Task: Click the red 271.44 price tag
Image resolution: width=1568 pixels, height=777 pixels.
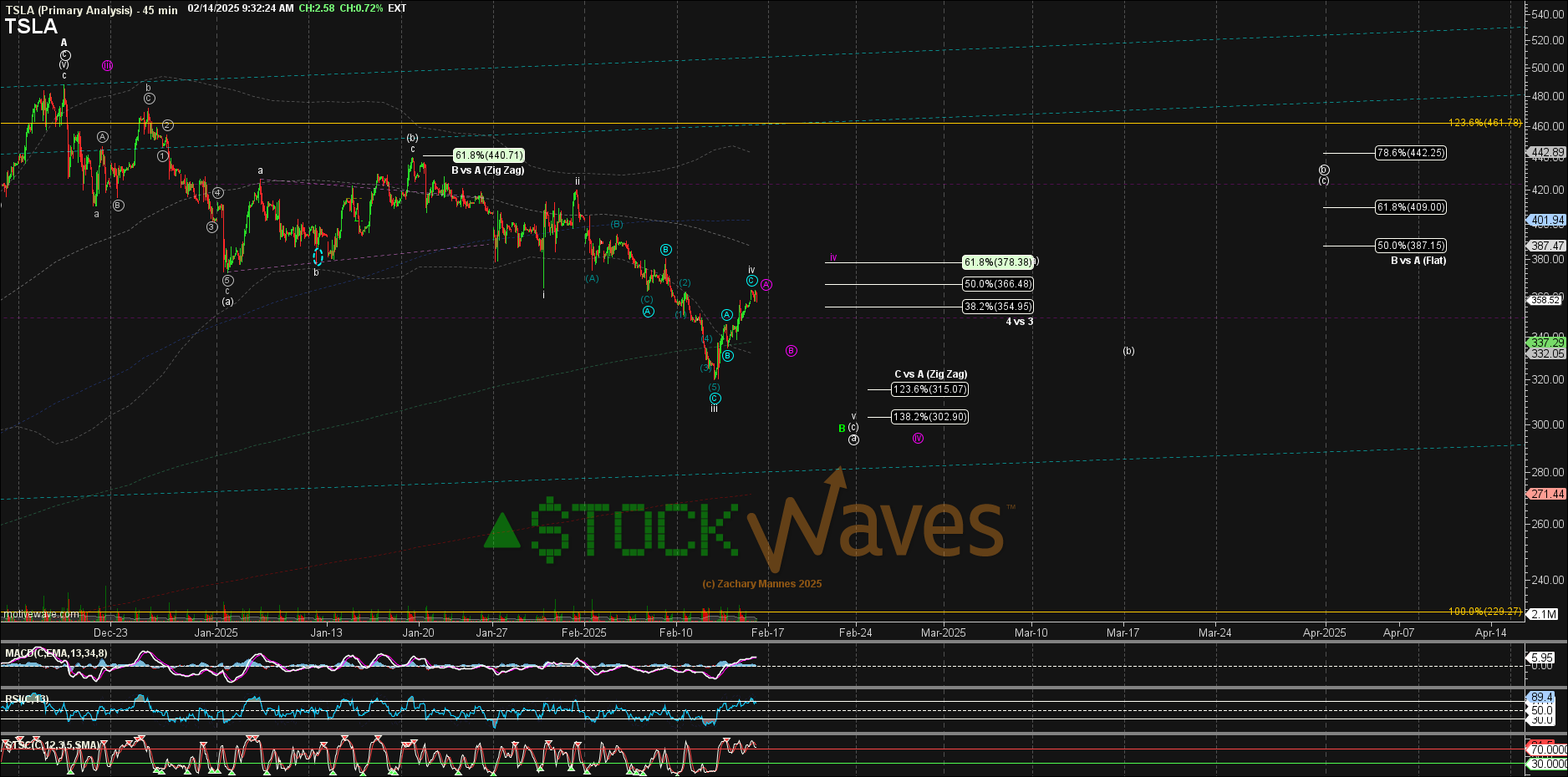Action: [1547, 494]
